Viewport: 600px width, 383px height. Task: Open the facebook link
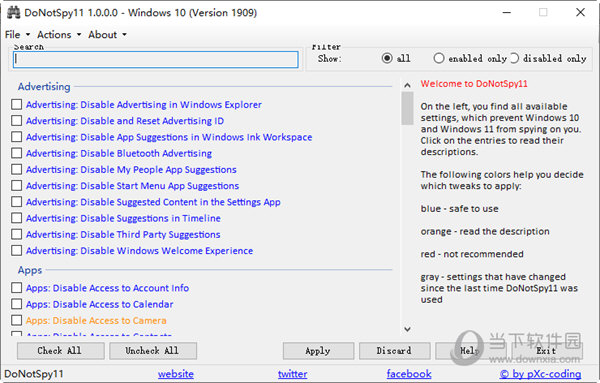[409, 374]
